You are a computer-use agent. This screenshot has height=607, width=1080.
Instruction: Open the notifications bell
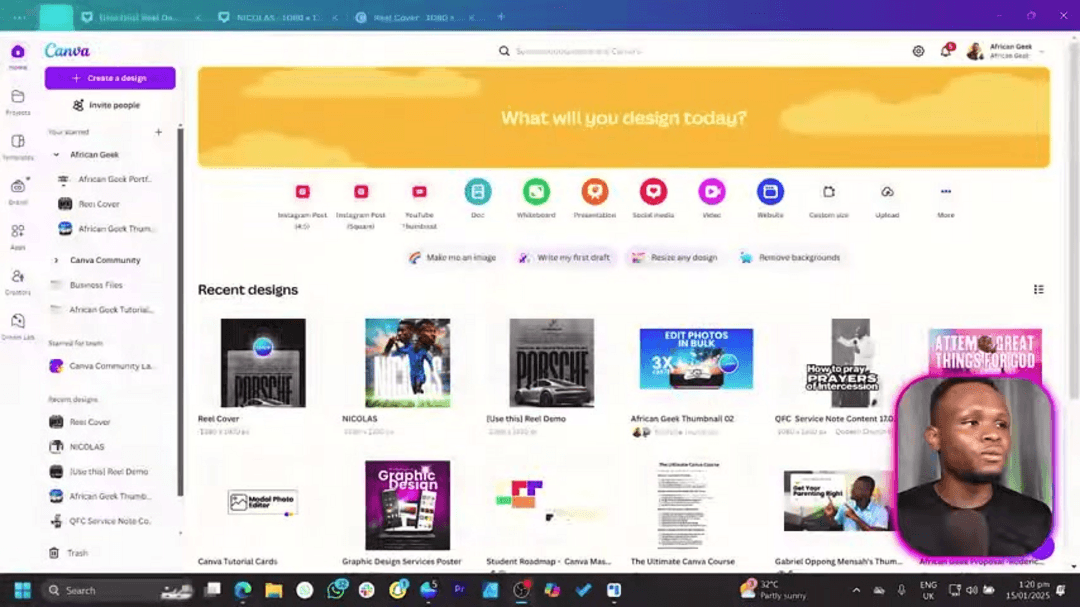[945, 51]
